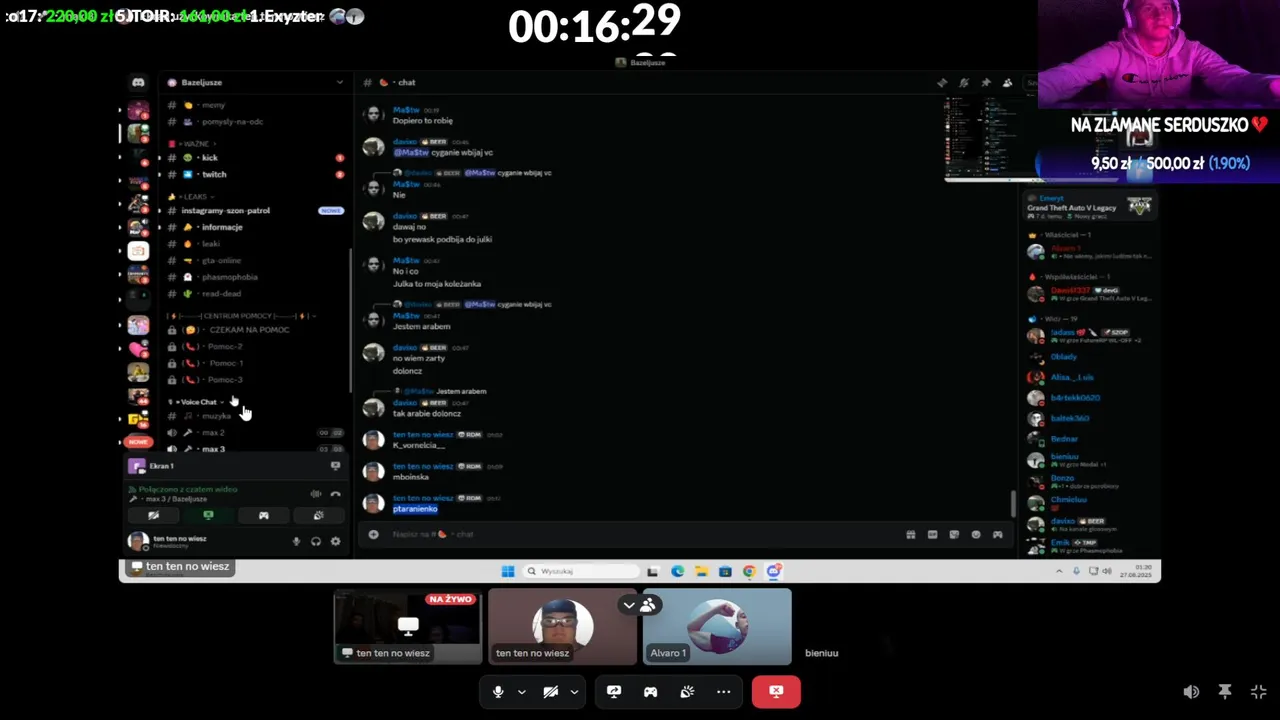Open threads icon in chat header
The image size is (1280, 720).
(941, 83)
